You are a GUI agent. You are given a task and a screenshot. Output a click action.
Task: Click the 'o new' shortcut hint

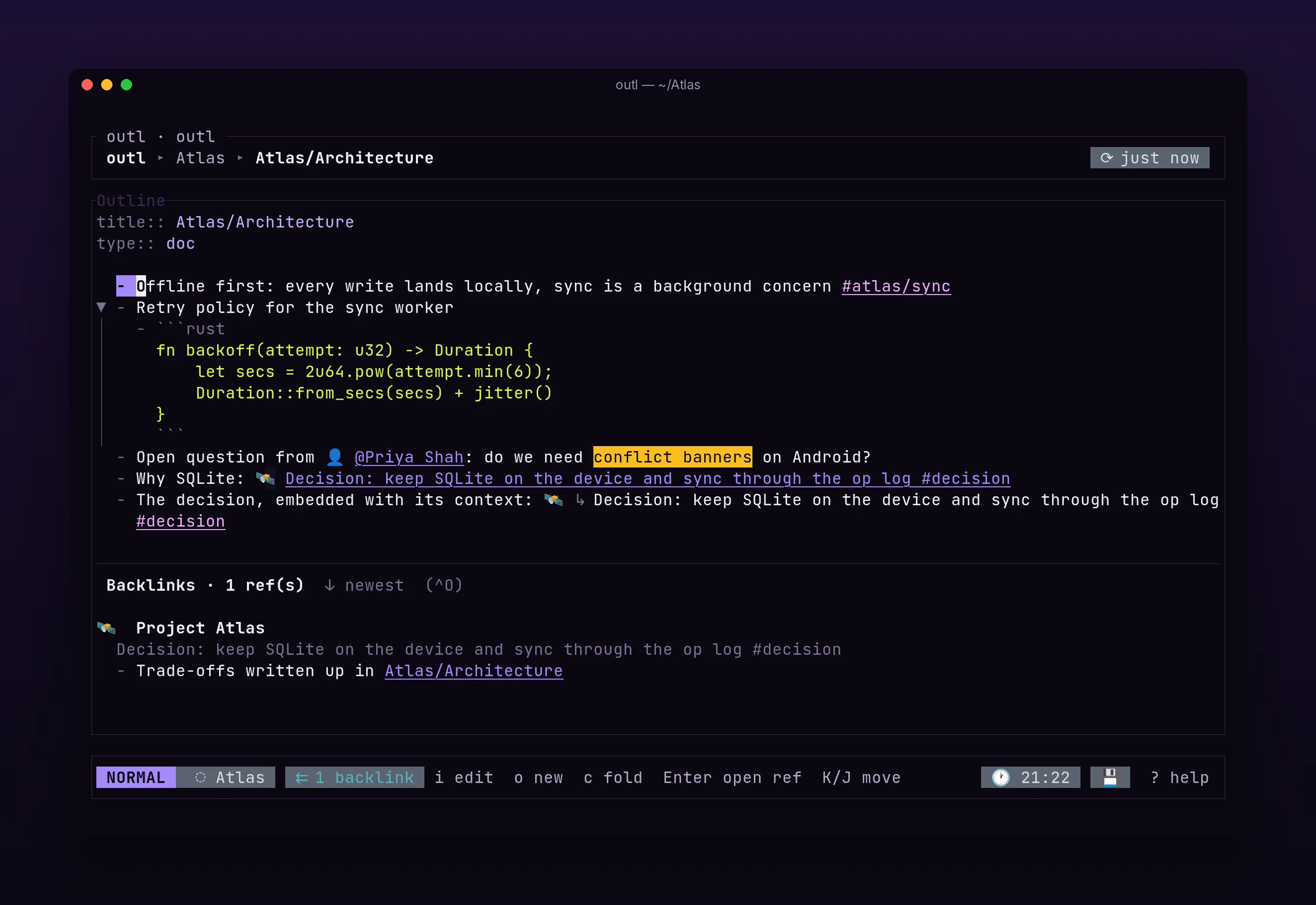[538, 777]
